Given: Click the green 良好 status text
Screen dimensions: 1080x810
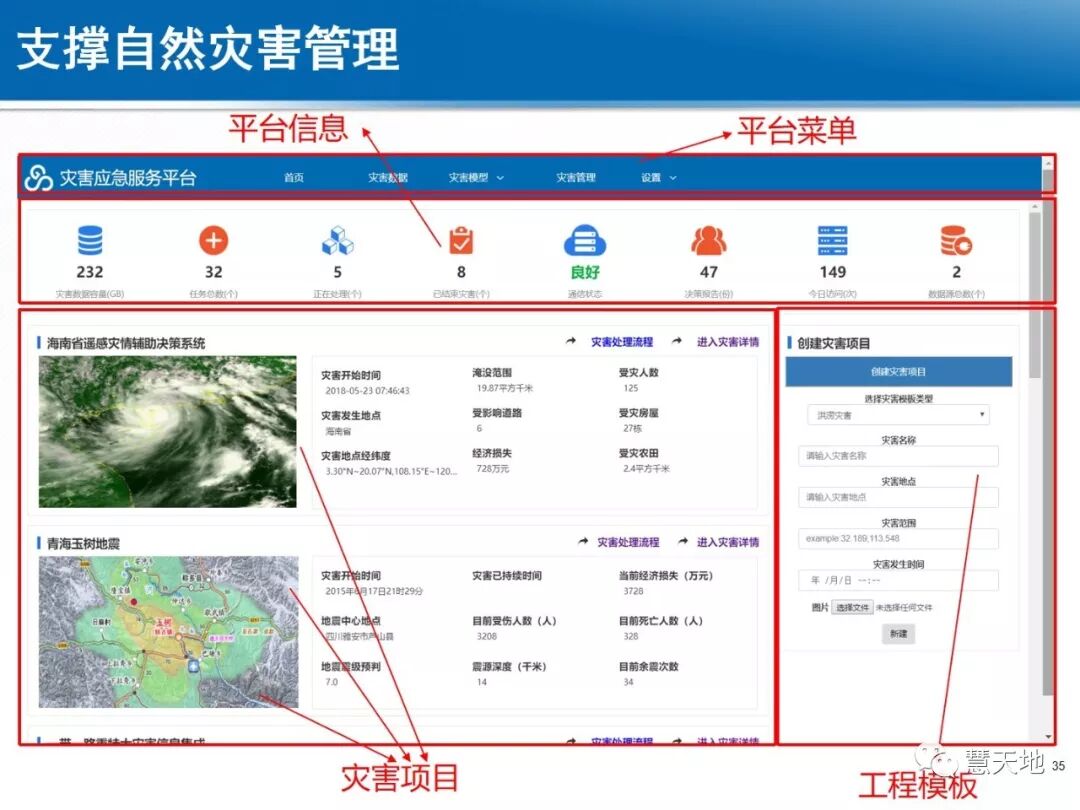Looking at the screenshot, I should coord(585,272).
